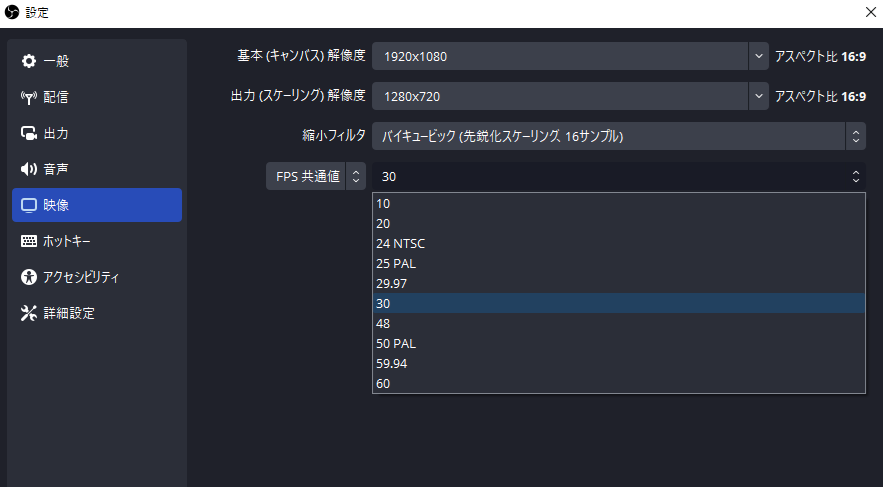Choose 48 from the FPS list

(x=618, y=324)
